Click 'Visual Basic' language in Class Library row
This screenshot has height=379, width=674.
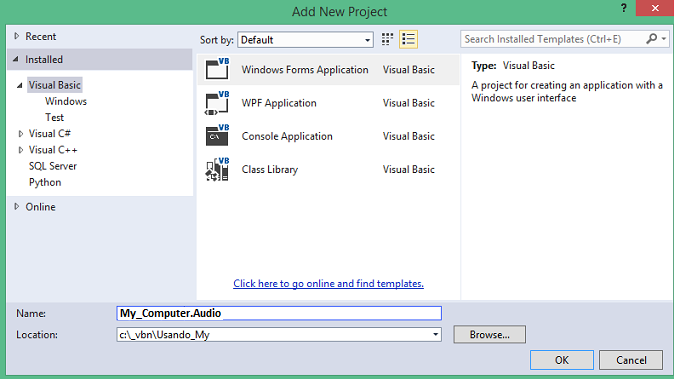click(409, 169)
